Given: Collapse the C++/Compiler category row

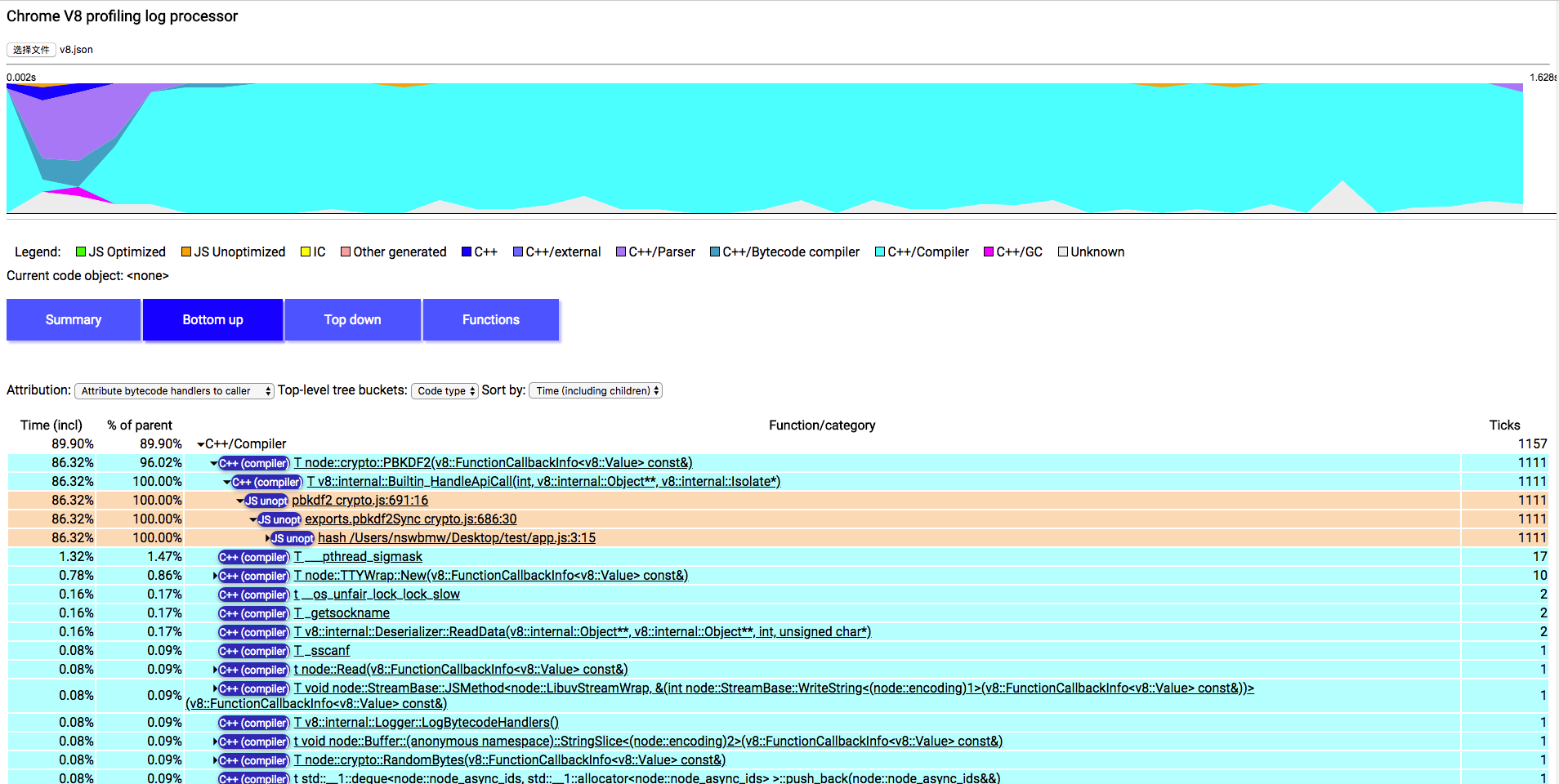Looking at the screenshot, I should coord(200,444).
